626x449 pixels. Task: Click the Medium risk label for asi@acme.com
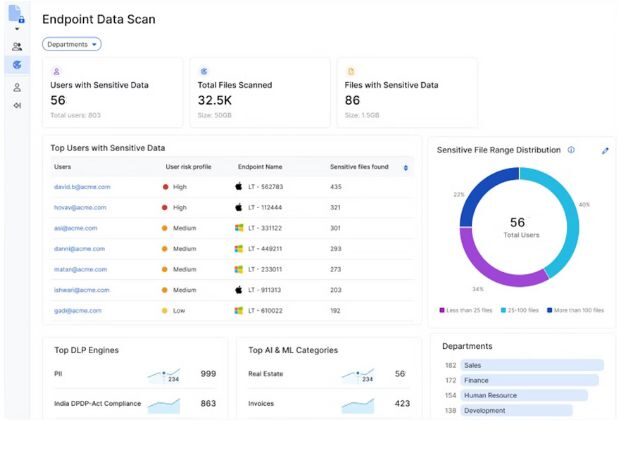pyautogui.click(x=184, y=228)
